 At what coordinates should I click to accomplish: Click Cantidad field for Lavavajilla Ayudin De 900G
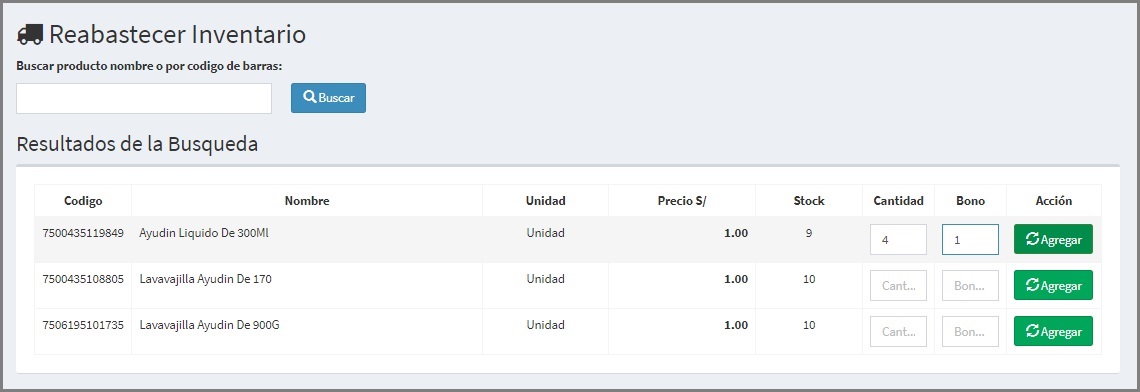(899, 331)
